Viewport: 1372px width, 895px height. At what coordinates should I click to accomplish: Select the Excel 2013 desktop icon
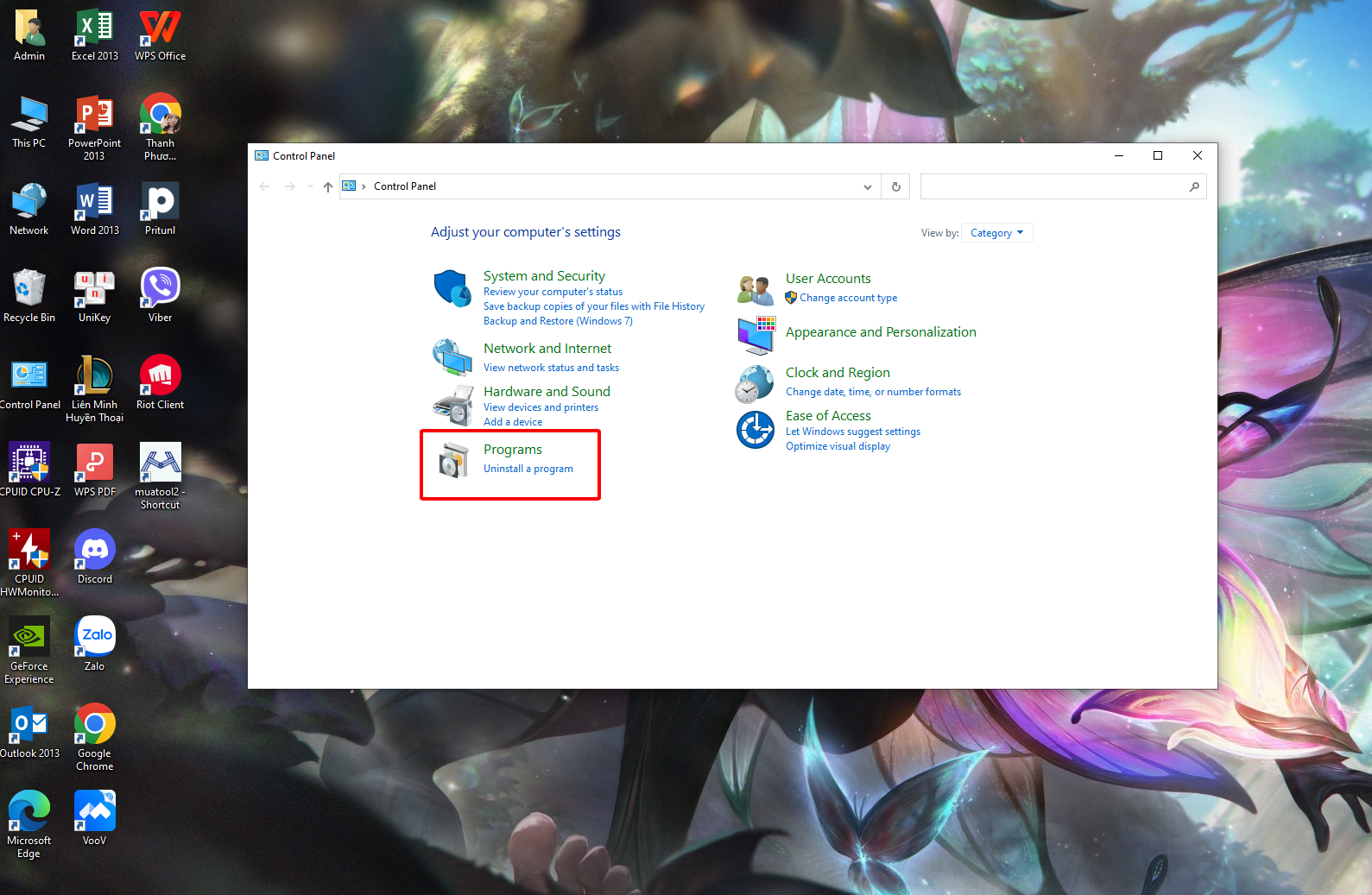click(95, 35)
